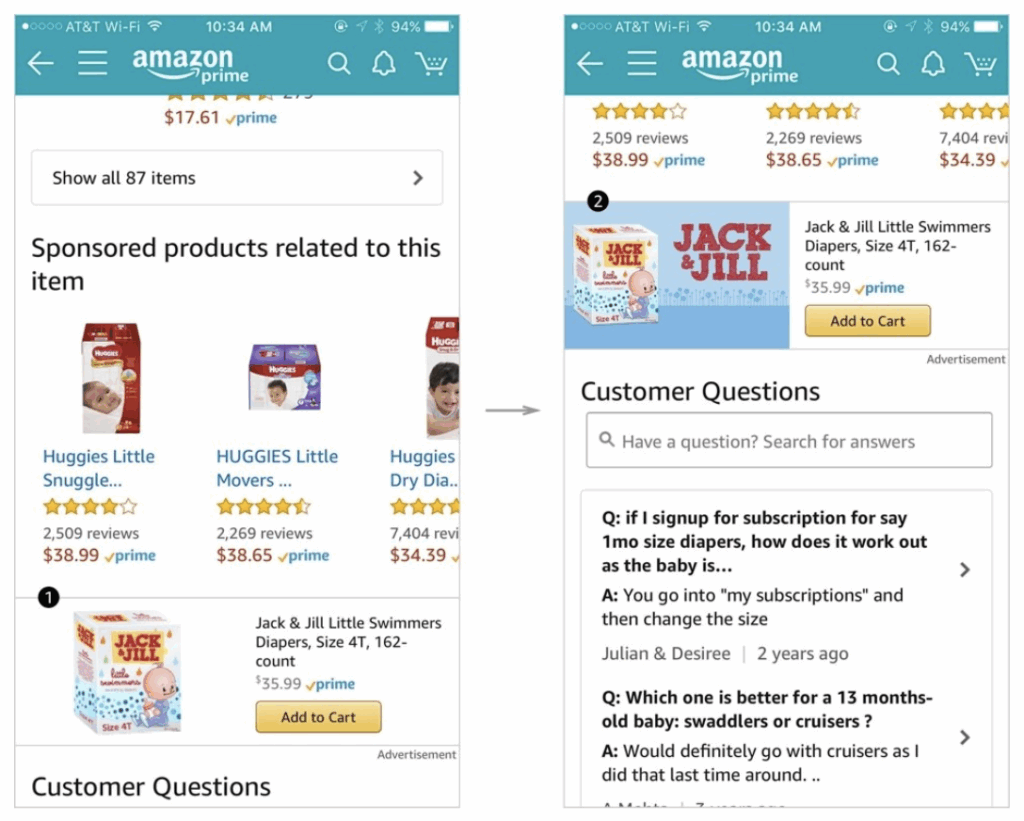The image size is (1024, 821).
Task: Open notifications bell in left phone header
Action: point(384,63)
